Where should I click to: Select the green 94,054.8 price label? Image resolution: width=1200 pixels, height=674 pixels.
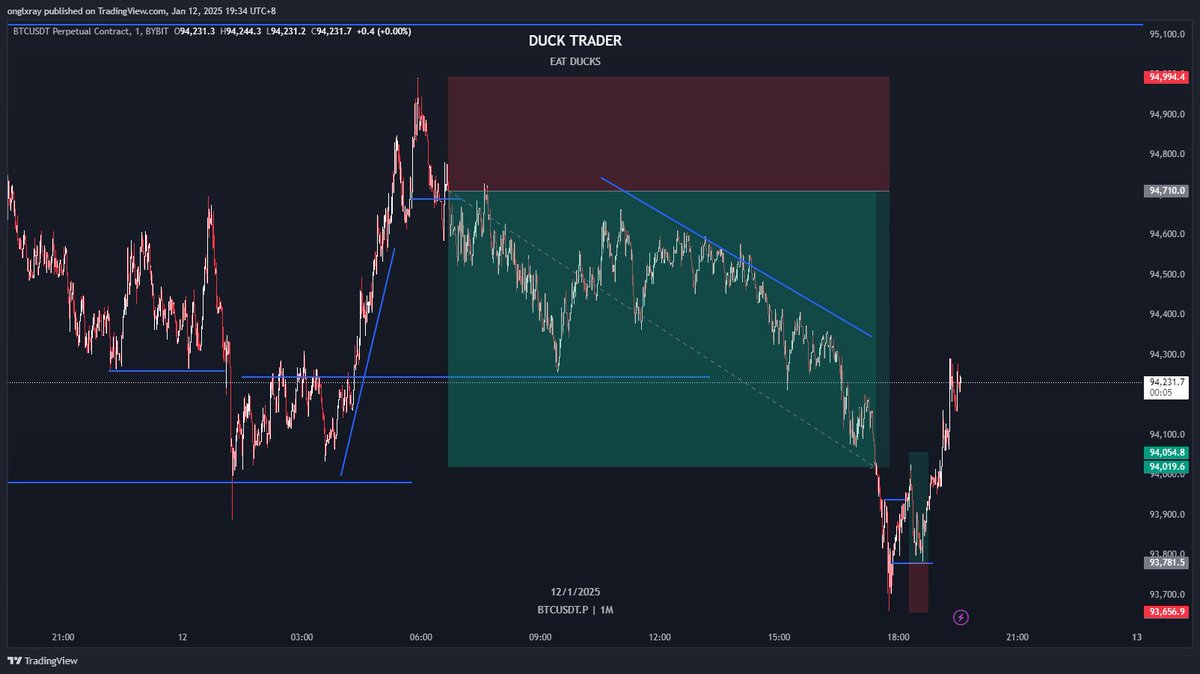(x=1167, y=453)
